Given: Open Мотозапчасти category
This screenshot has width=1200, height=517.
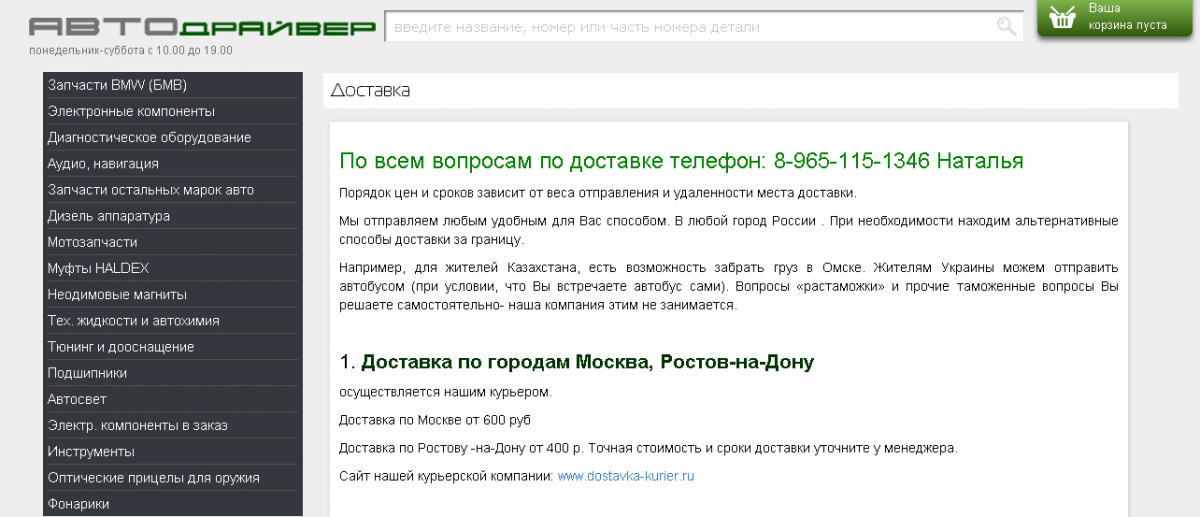Looking at the screenshot, I should [173, 242].
